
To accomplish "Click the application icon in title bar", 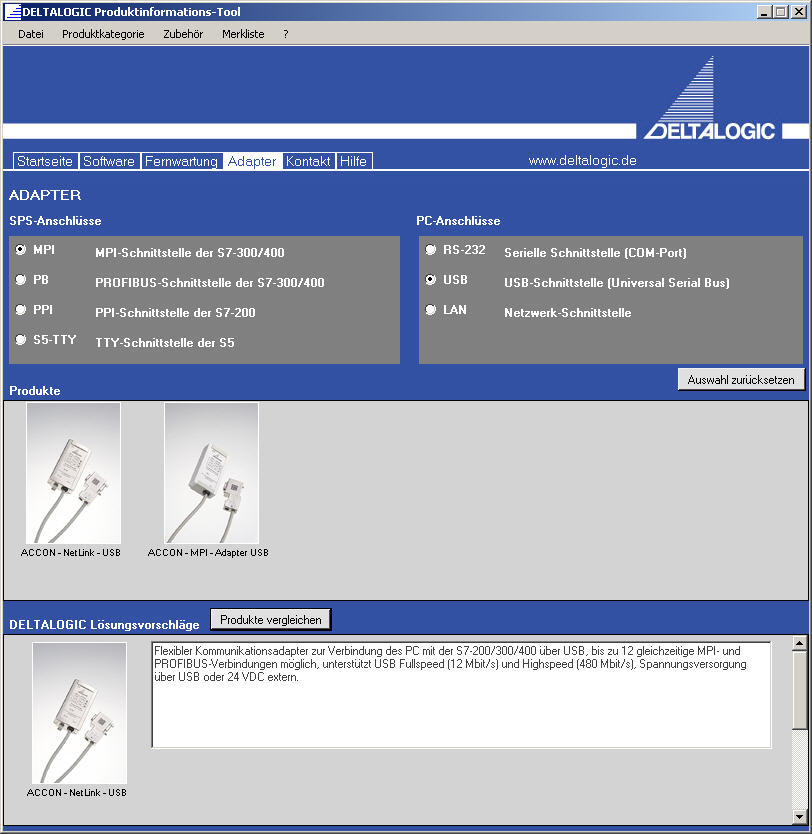I will coord(12,12).
